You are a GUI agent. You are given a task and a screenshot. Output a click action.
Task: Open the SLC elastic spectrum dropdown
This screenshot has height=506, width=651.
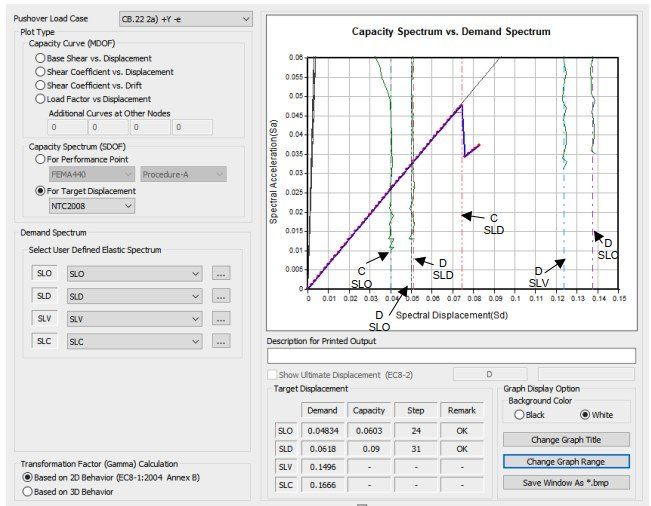point(135,342)
